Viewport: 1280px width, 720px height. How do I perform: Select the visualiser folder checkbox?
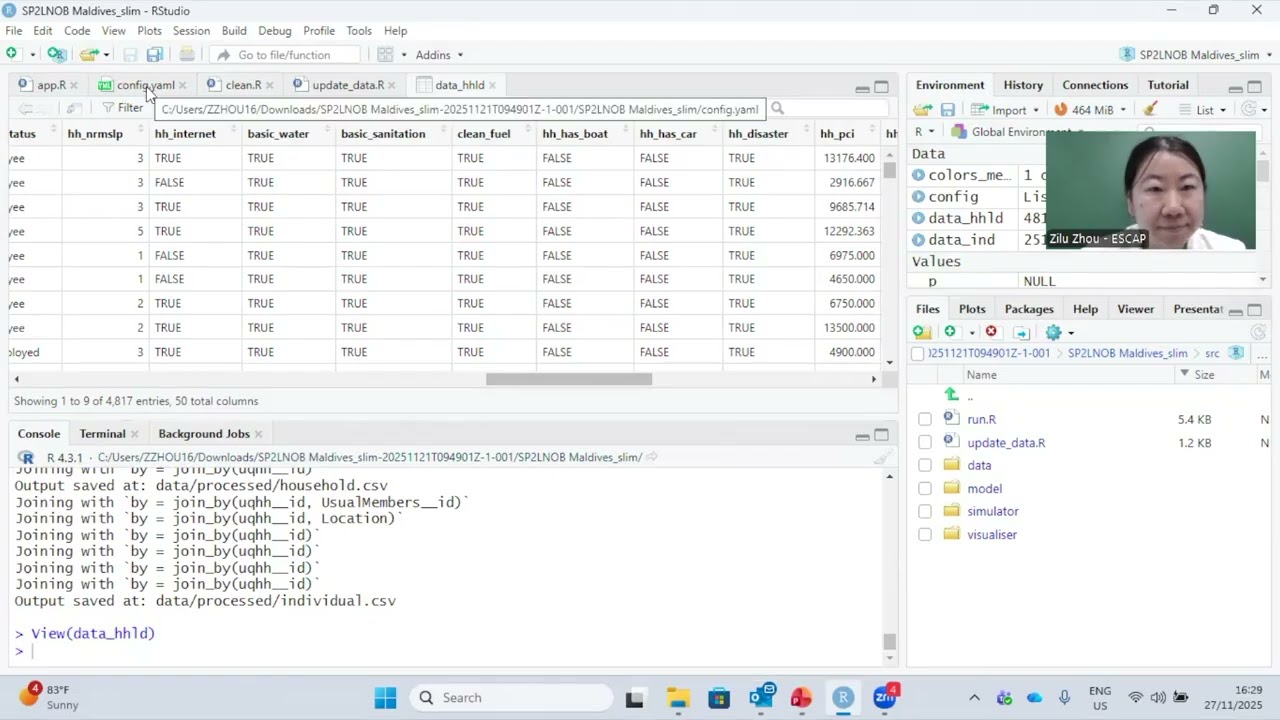tap(924, 534)
